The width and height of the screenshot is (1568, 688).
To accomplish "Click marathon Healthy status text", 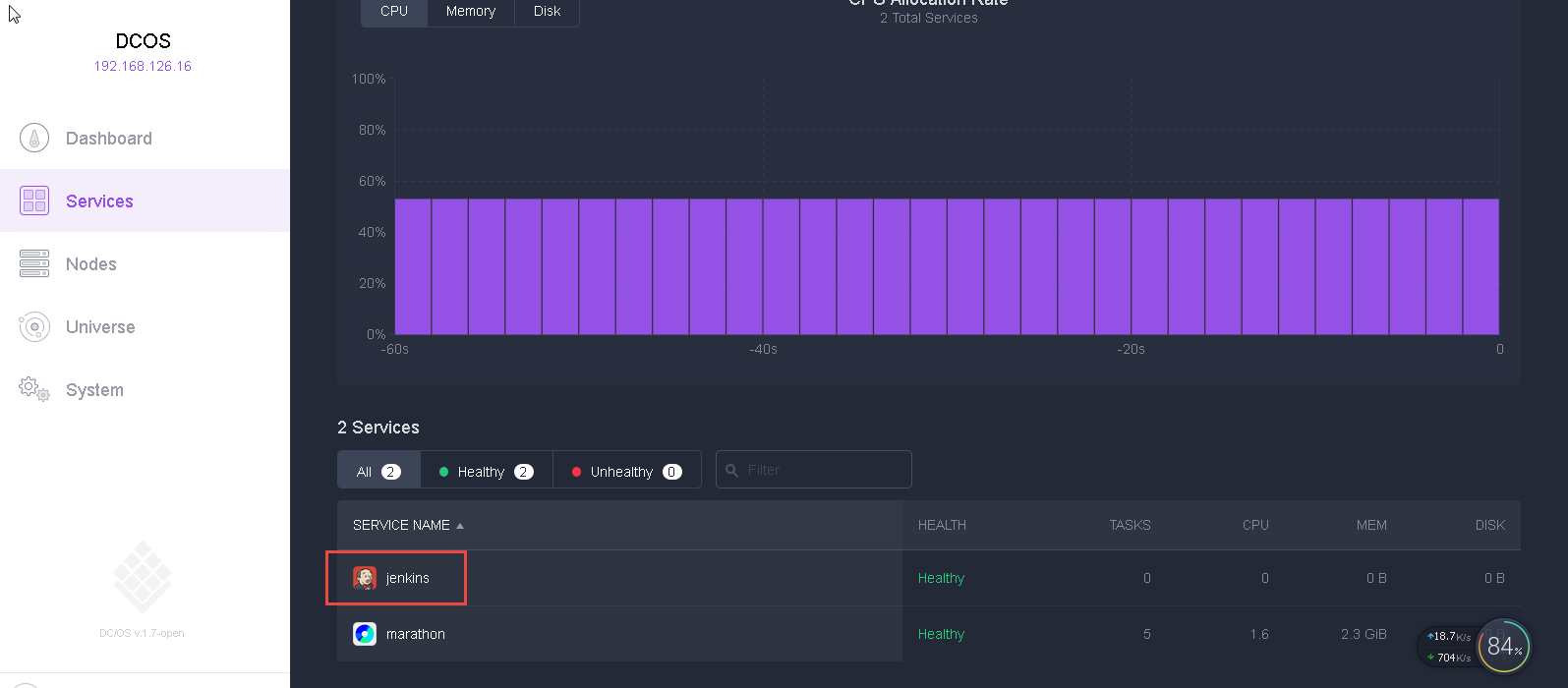I will 941,634.
